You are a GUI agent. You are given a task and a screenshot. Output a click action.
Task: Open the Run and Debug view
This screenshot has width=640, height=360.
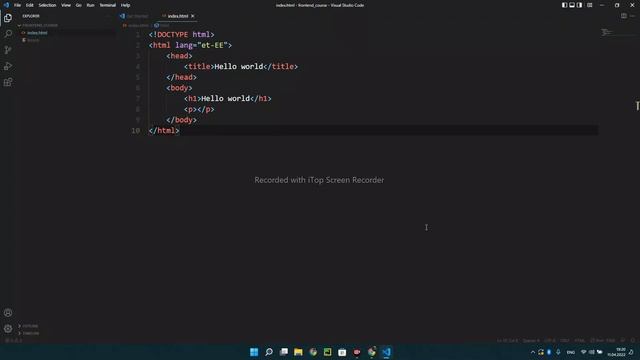coord(8,66)
